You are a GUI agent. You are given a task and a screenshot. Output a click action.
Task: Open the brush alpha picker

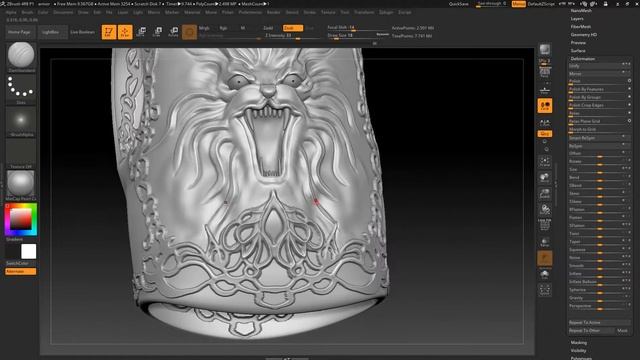21,120
